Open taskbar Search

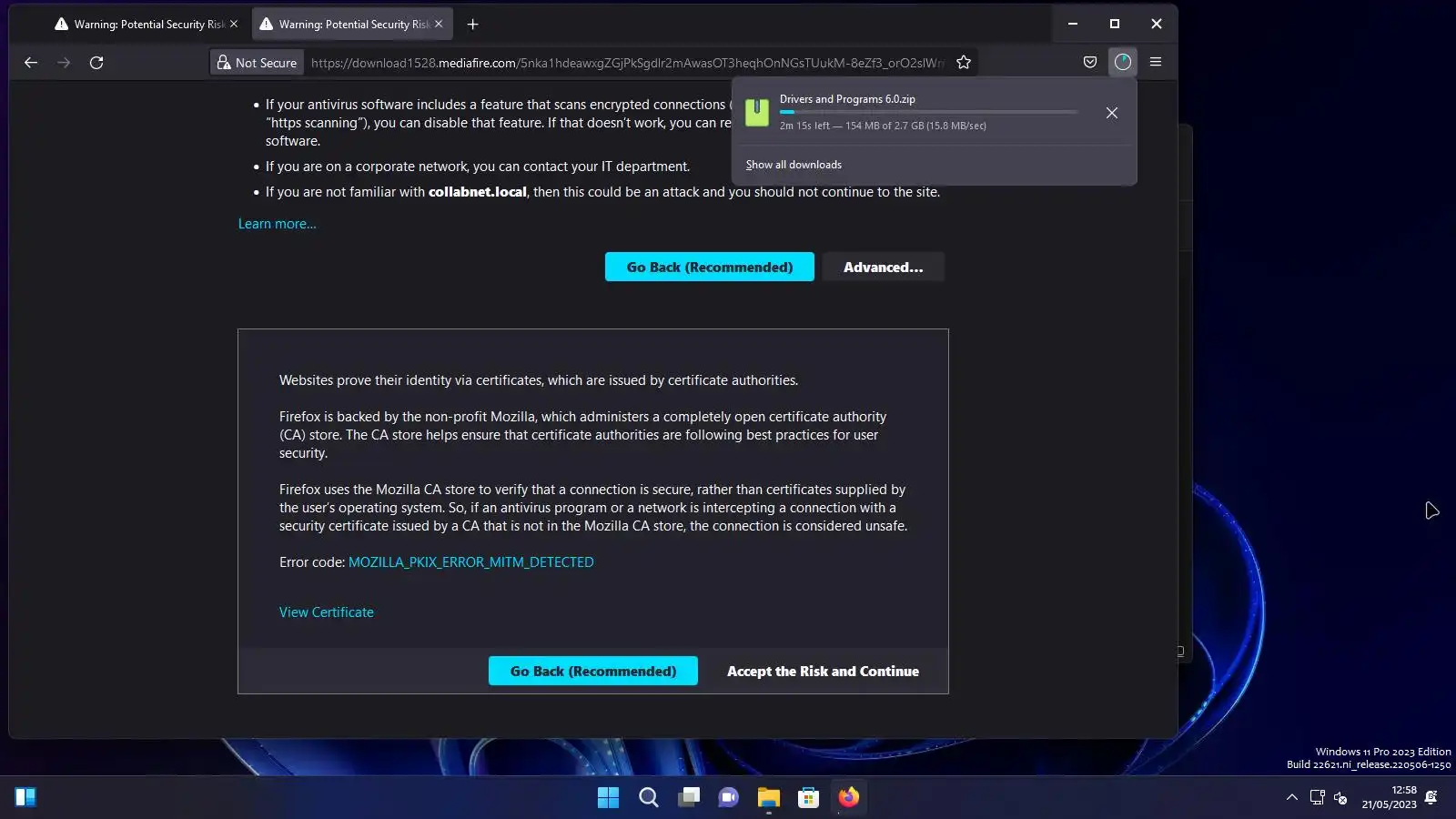coord(649,798)
